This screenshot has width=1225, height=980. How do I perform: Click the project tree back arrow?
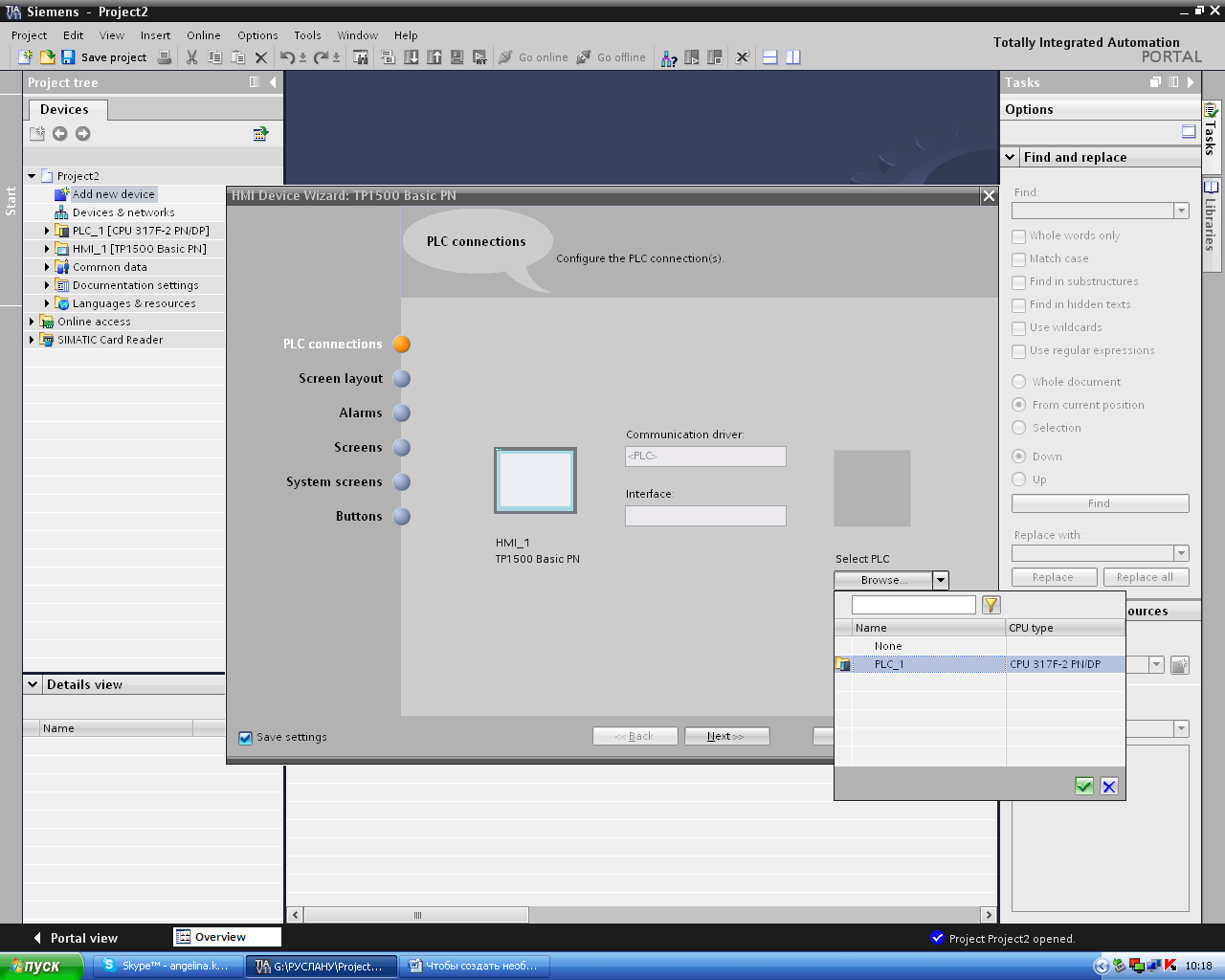click(59, 134)
